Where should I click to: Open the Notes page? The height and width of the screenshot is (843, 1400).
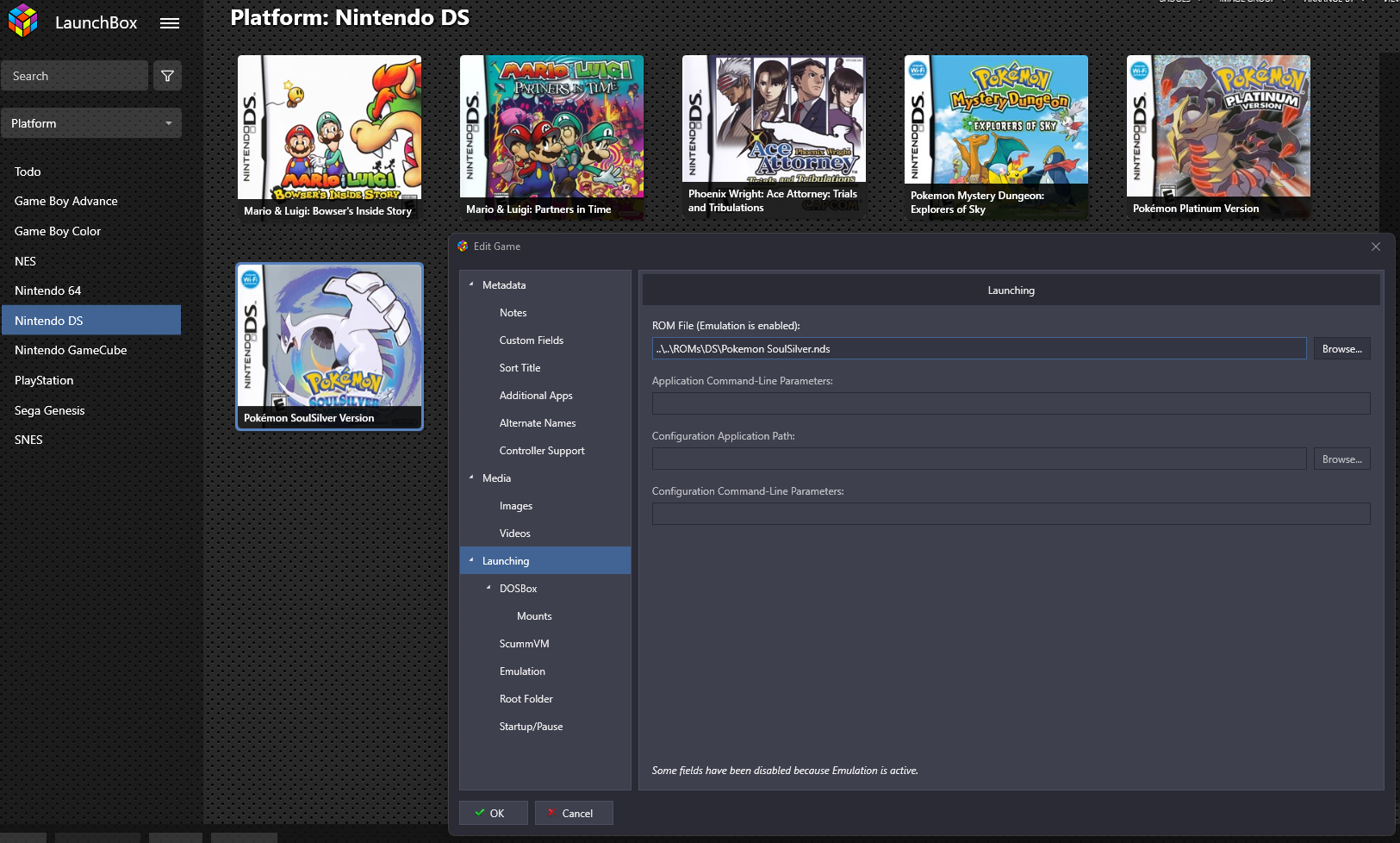coord(513,313)
